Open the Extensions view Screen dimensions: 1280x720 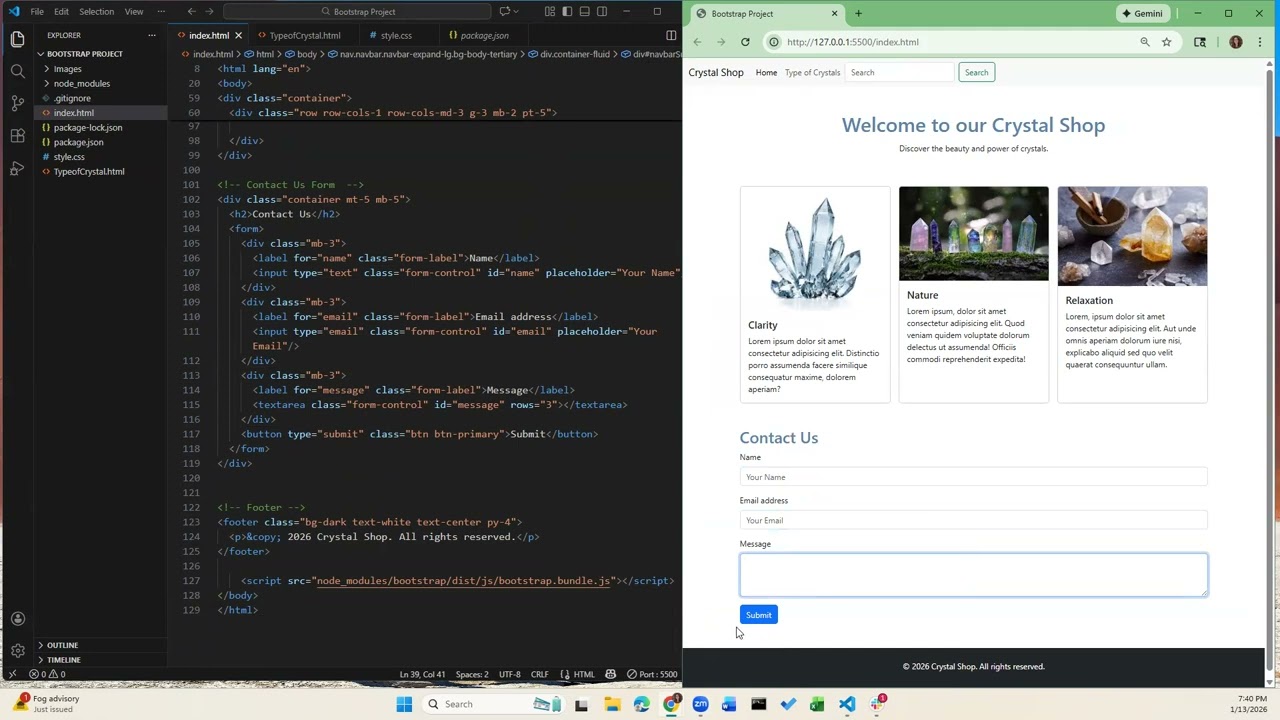17,136
